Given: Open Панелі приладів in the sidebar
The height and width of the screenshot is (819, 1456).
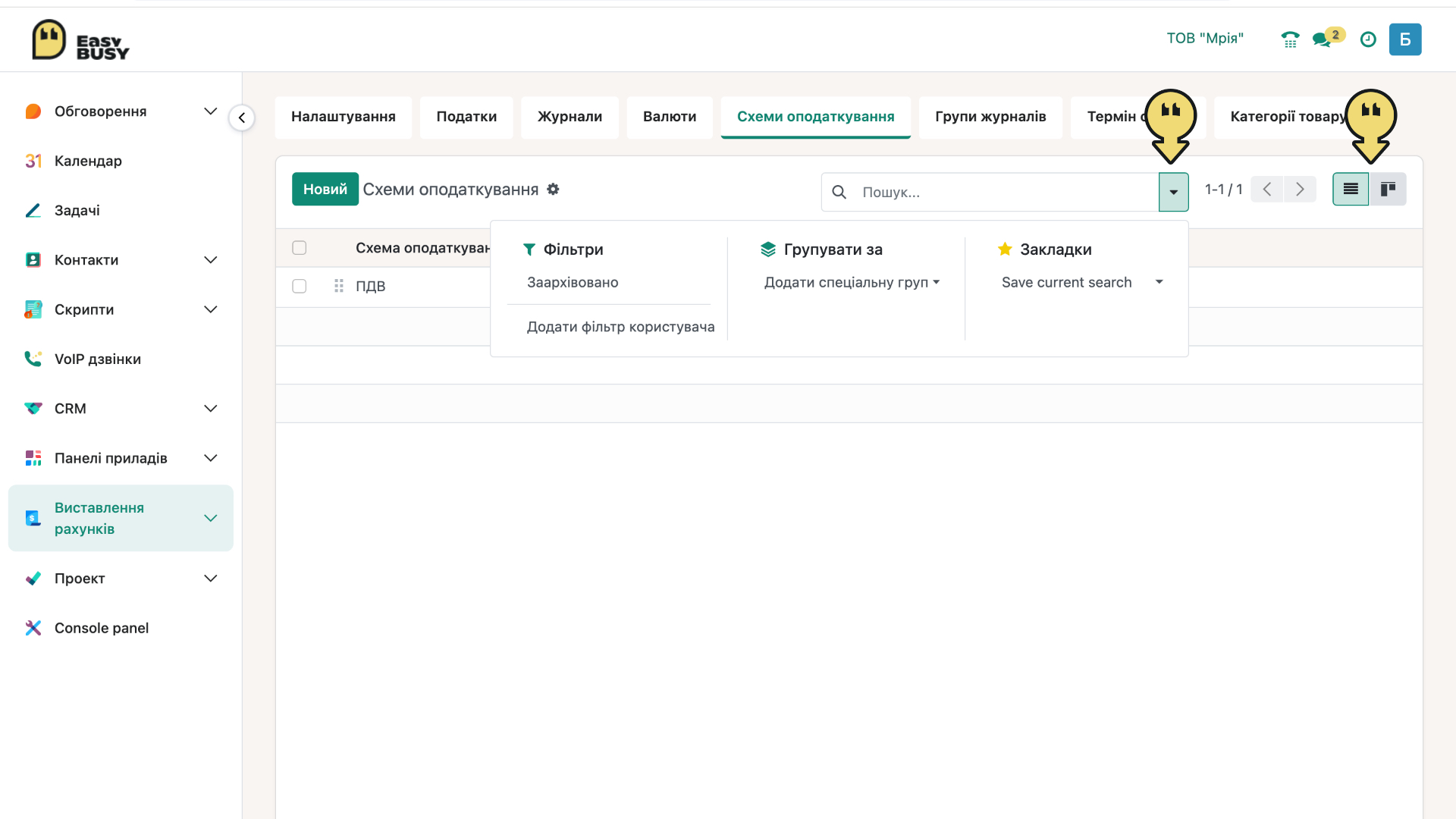Looking at the screenshot, I should pos(111,458).
